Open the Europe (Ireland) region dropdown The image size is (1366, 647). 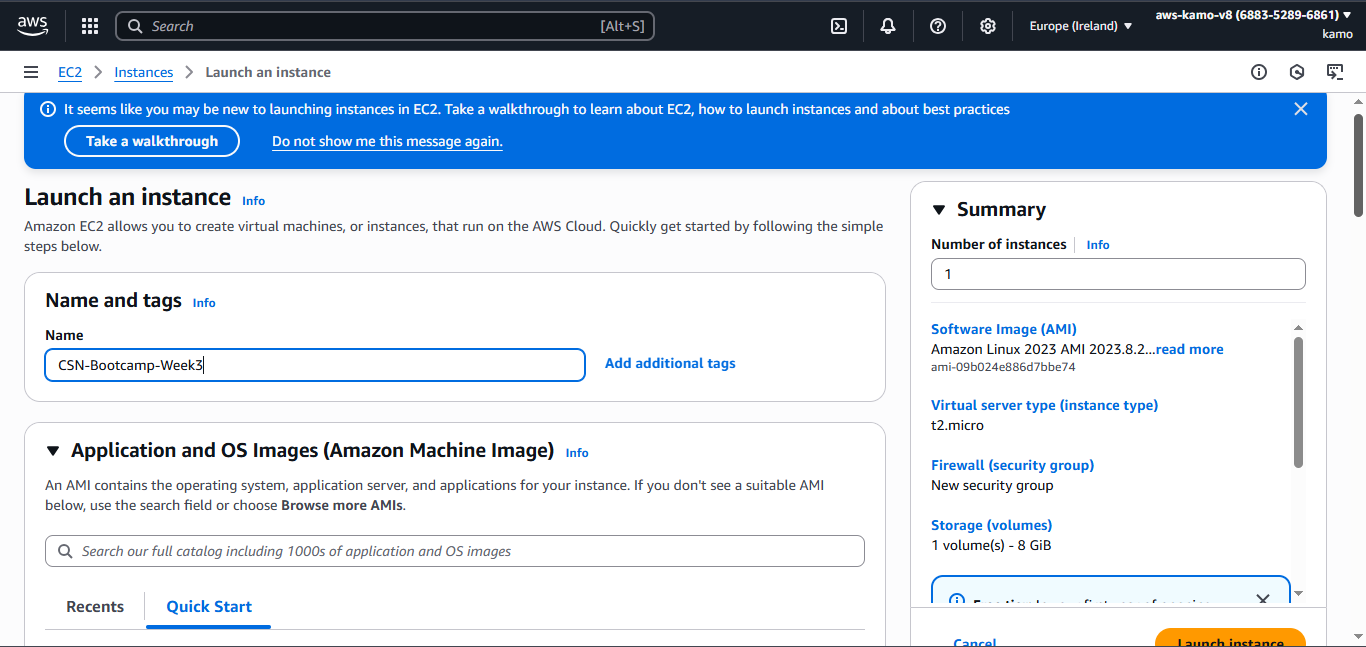point(1080,25)
